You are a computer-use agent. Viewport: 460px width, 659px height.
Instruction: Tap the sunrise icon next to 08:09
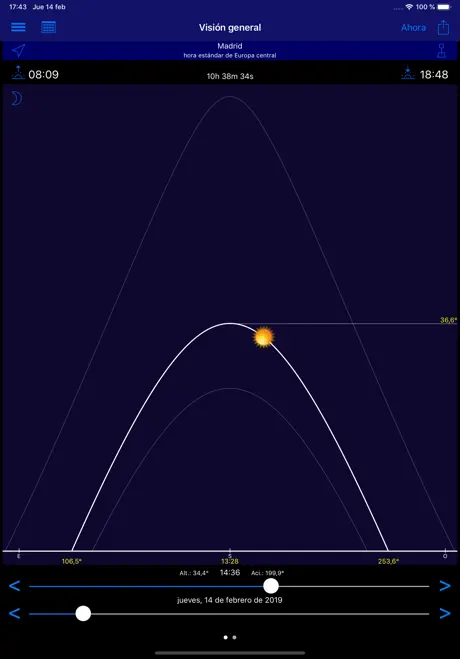click(18, 73)
